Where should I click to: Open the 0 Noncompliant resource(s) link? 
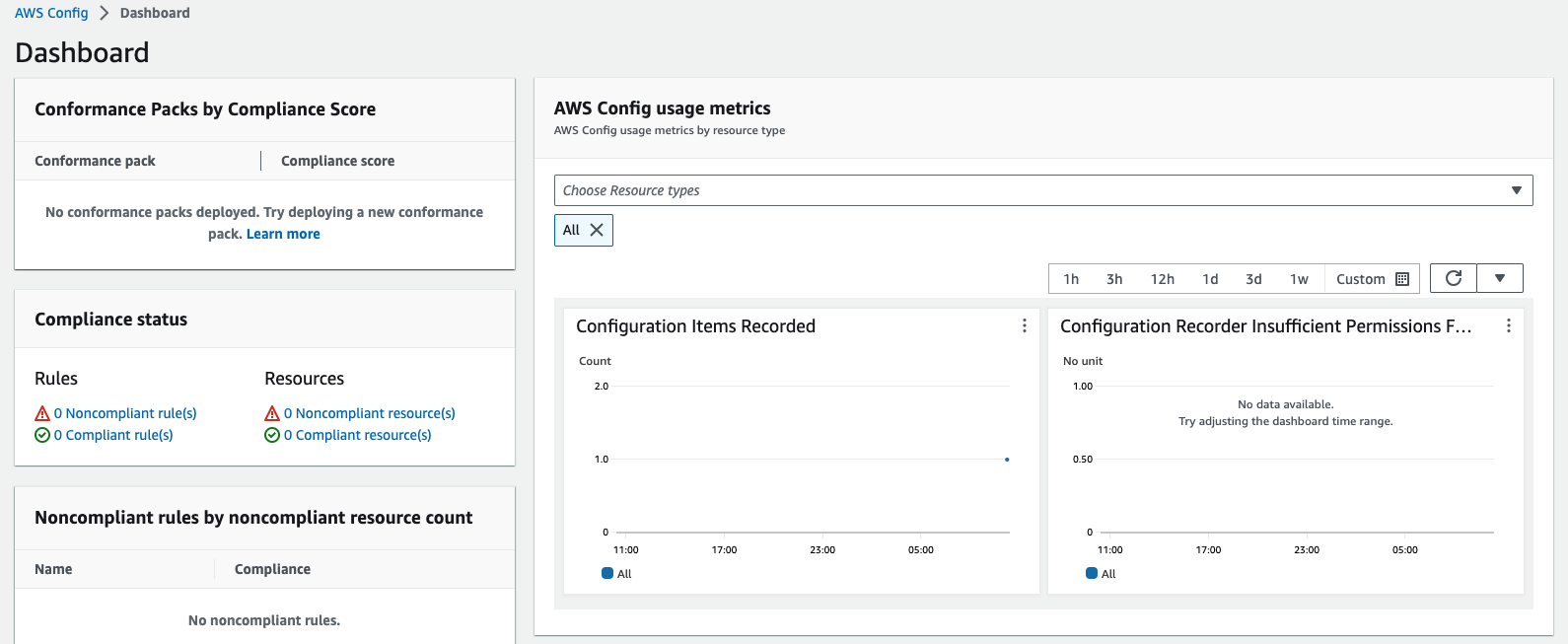pyautogui.click(x=370, y=413)
